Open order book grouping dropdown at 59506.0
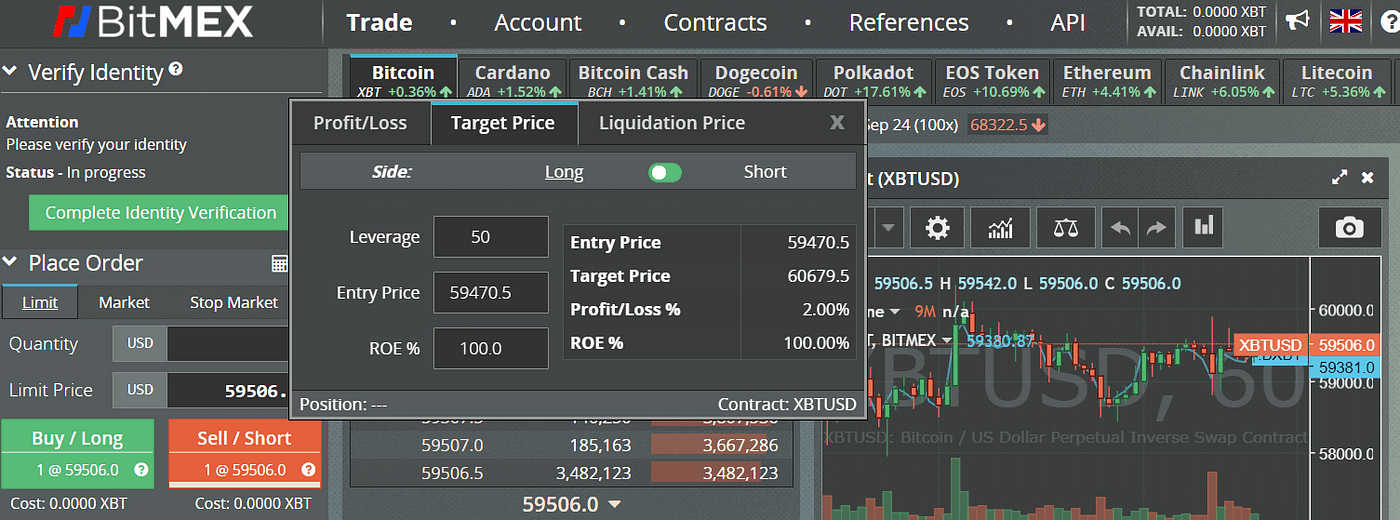This screenshot has height=520, width=1400. 615,505
